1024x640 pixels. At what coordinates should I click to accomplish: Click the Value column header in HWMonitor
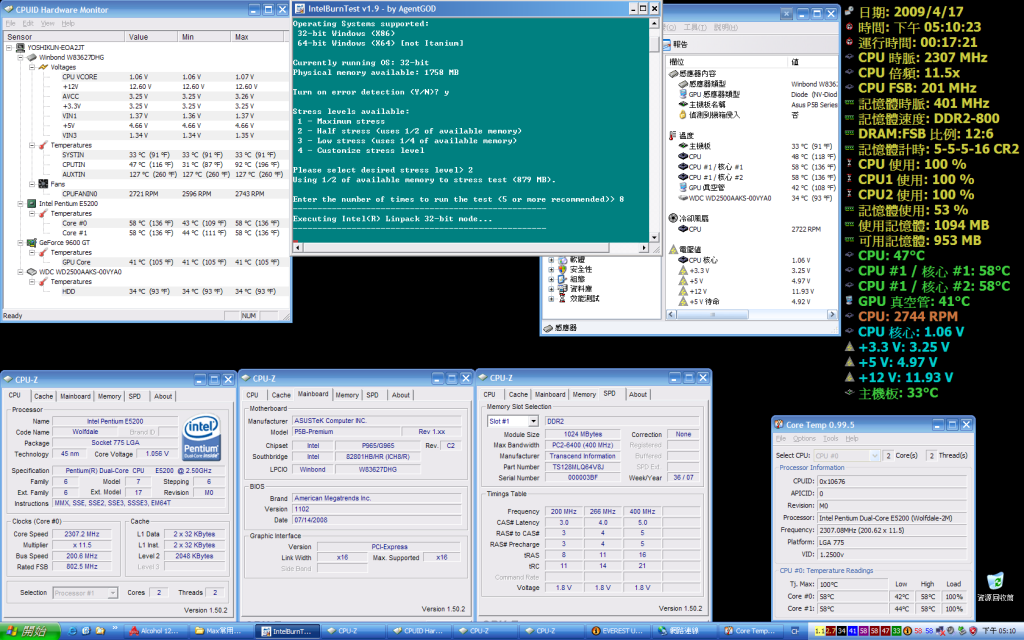152,37
